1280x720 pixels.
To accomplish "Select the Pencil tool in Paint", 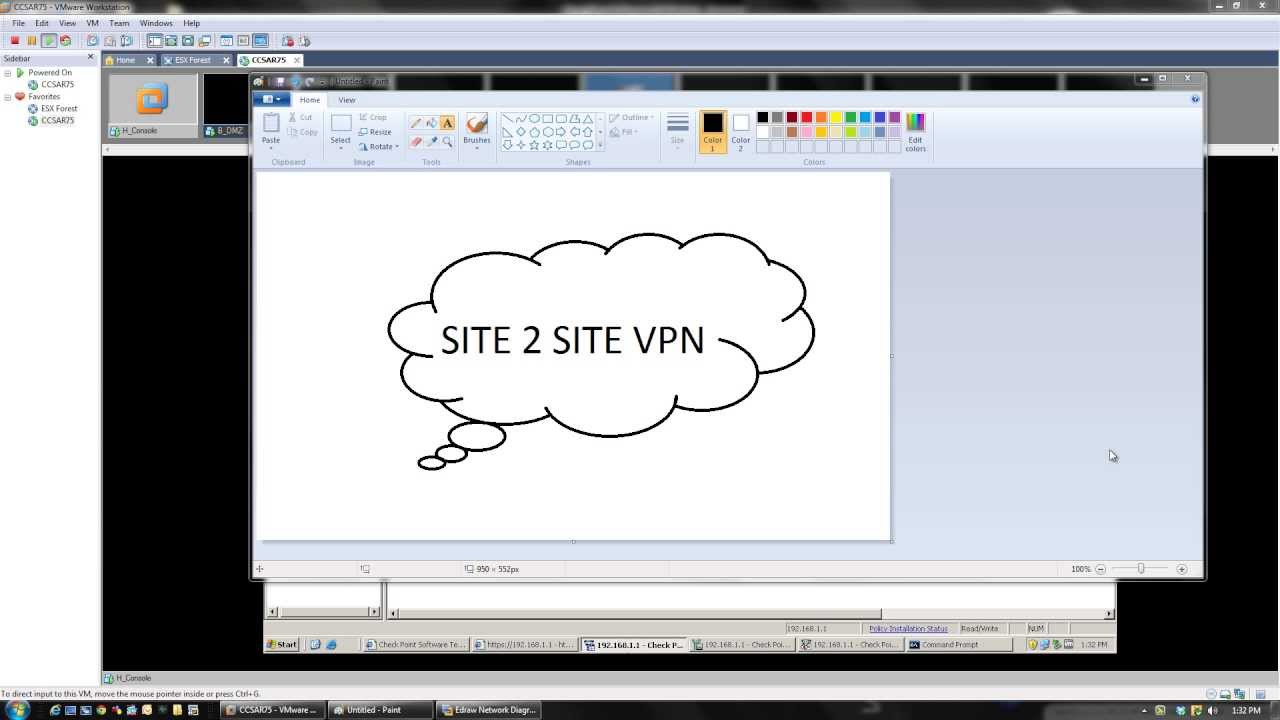I will point(416,123).
